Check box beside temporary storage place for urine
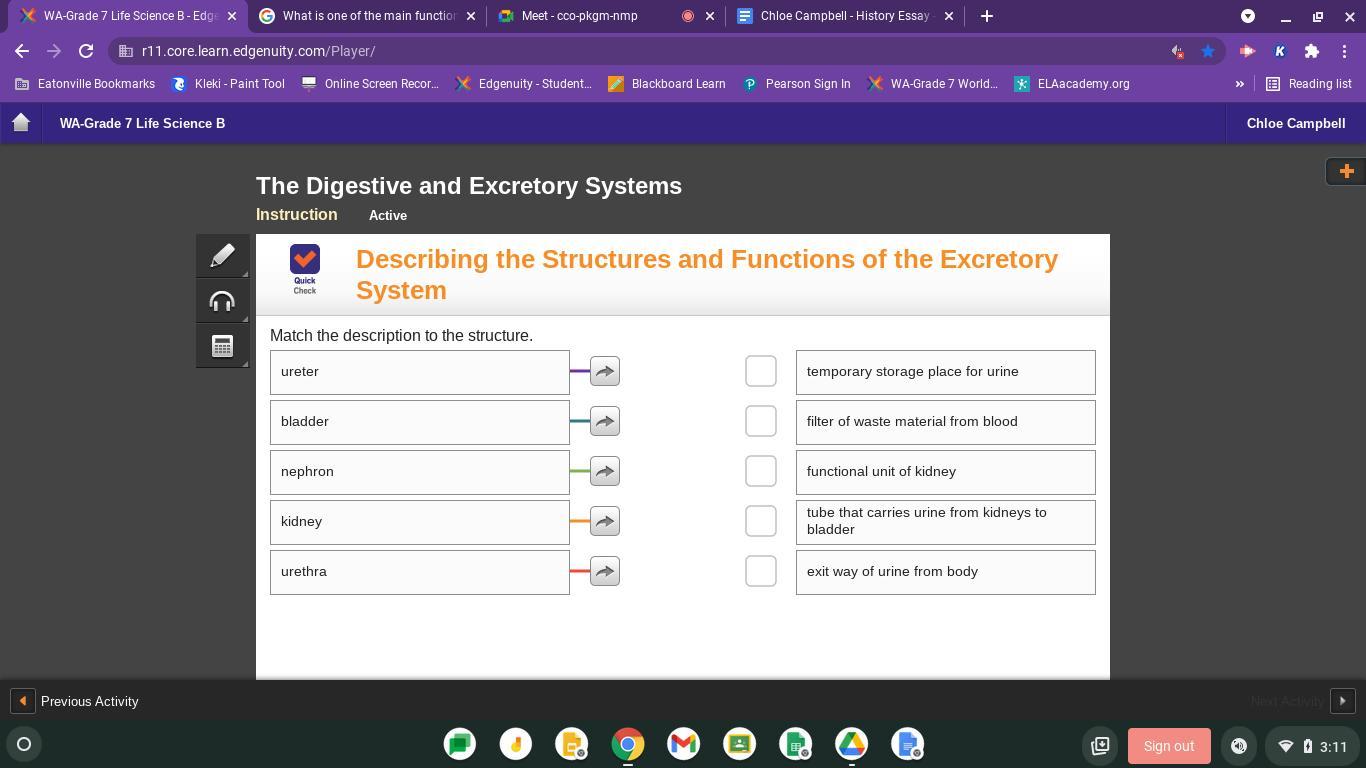 coord(760,371)
